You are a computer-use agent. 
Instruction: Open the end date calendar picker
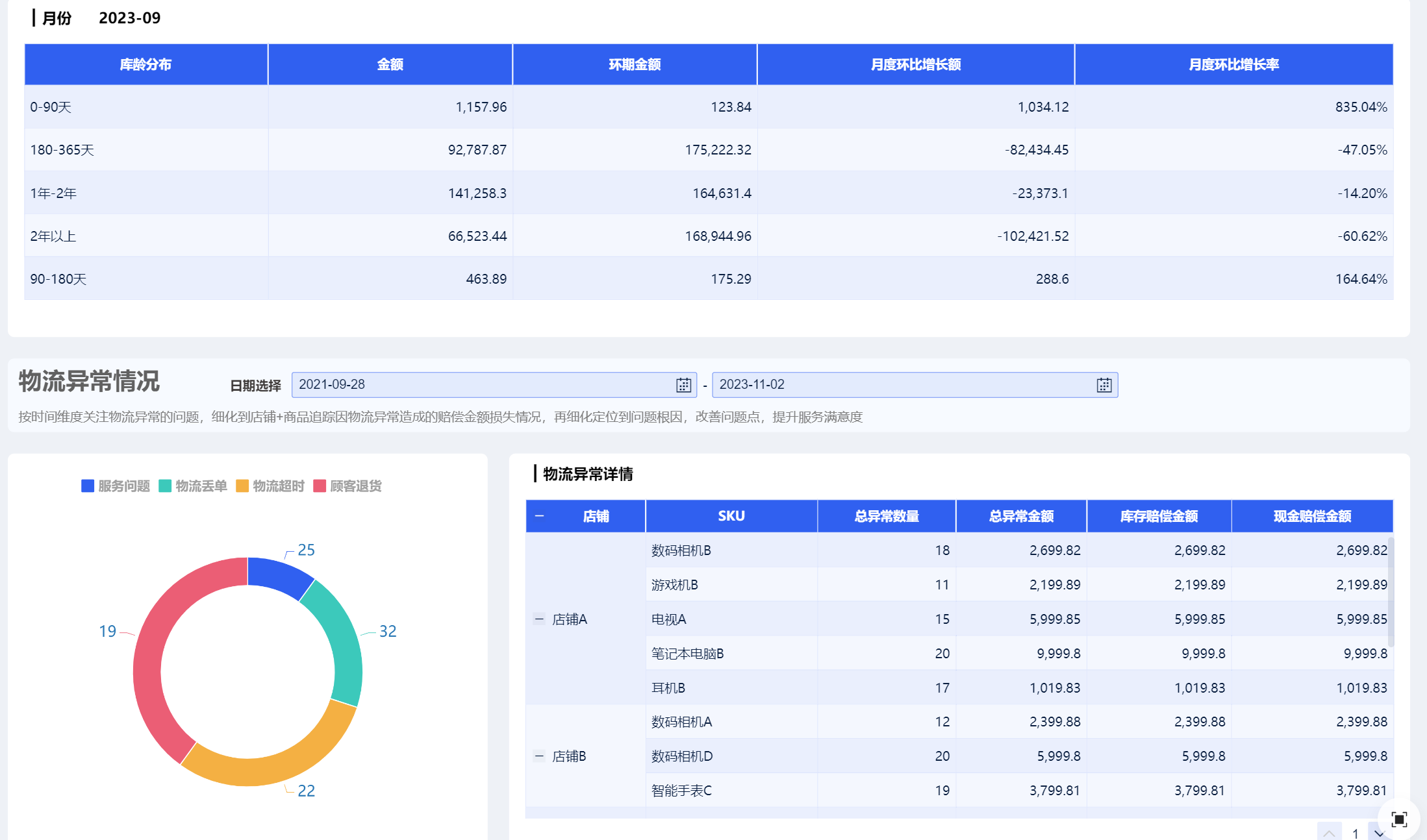click(x=1104, y=385)
